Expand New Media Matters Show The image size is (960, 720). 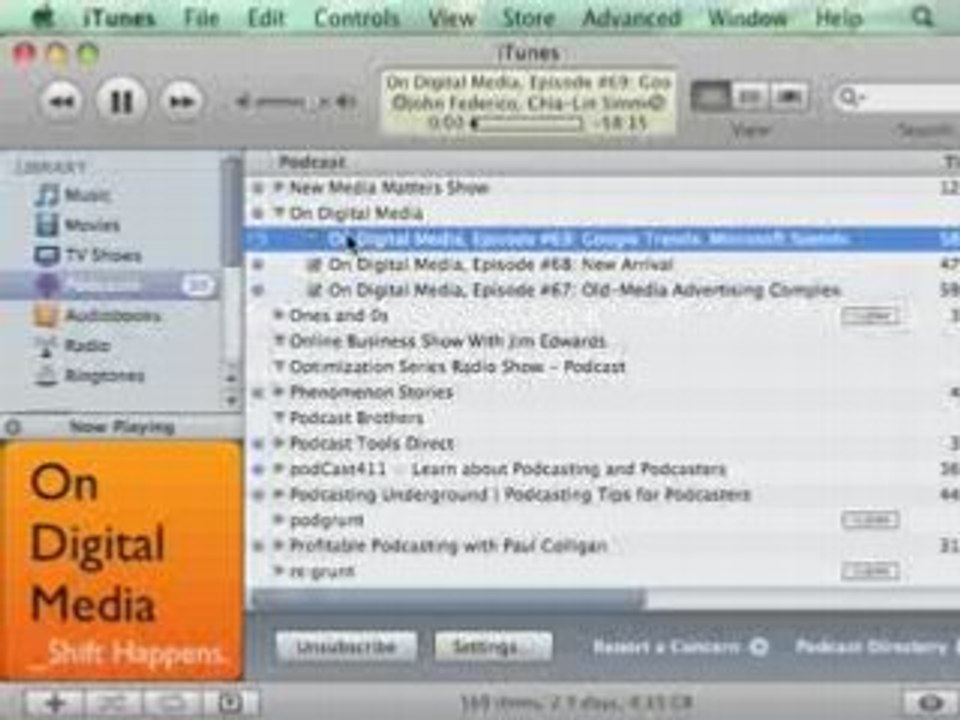(279, 187)
